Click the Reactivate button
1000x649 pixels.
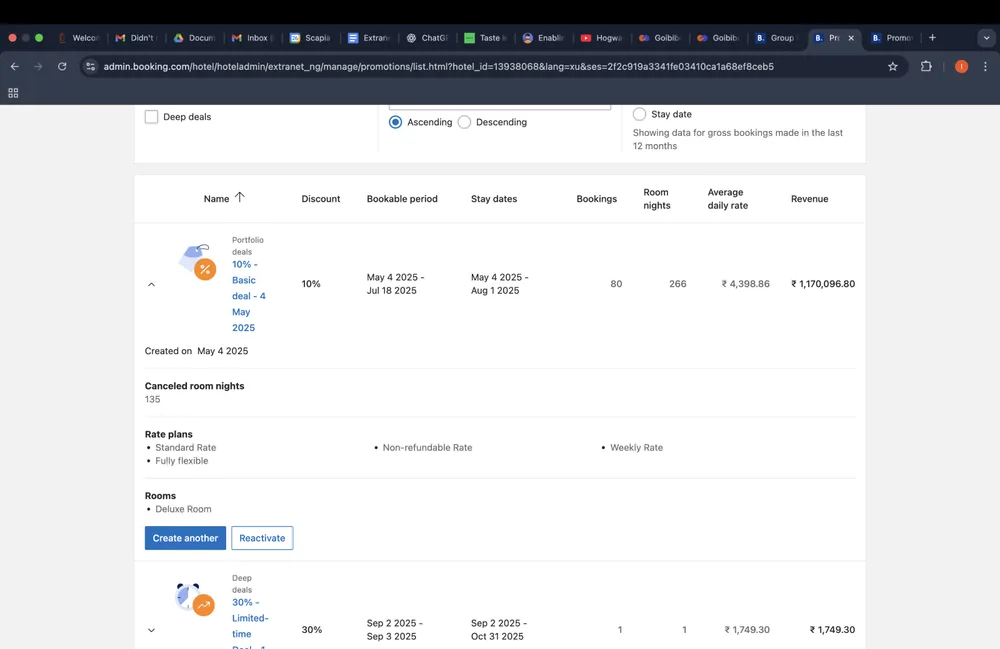[x=262, y=538]
